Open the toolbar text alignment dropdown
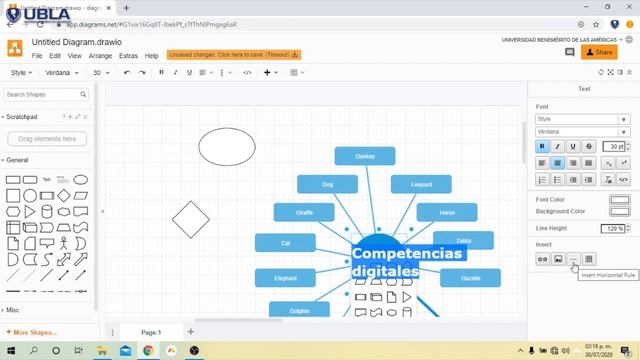Viewport: 640px width, 360px height. 205,73
